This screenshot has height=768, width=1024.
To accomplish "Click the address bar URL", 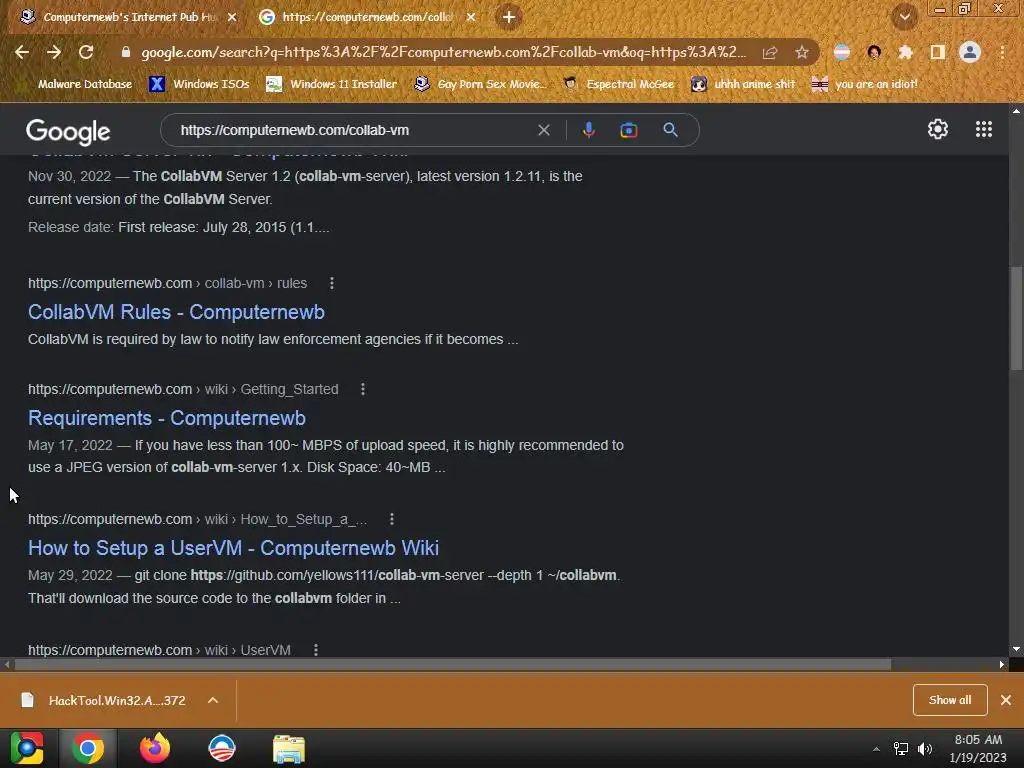I will 444,52.
